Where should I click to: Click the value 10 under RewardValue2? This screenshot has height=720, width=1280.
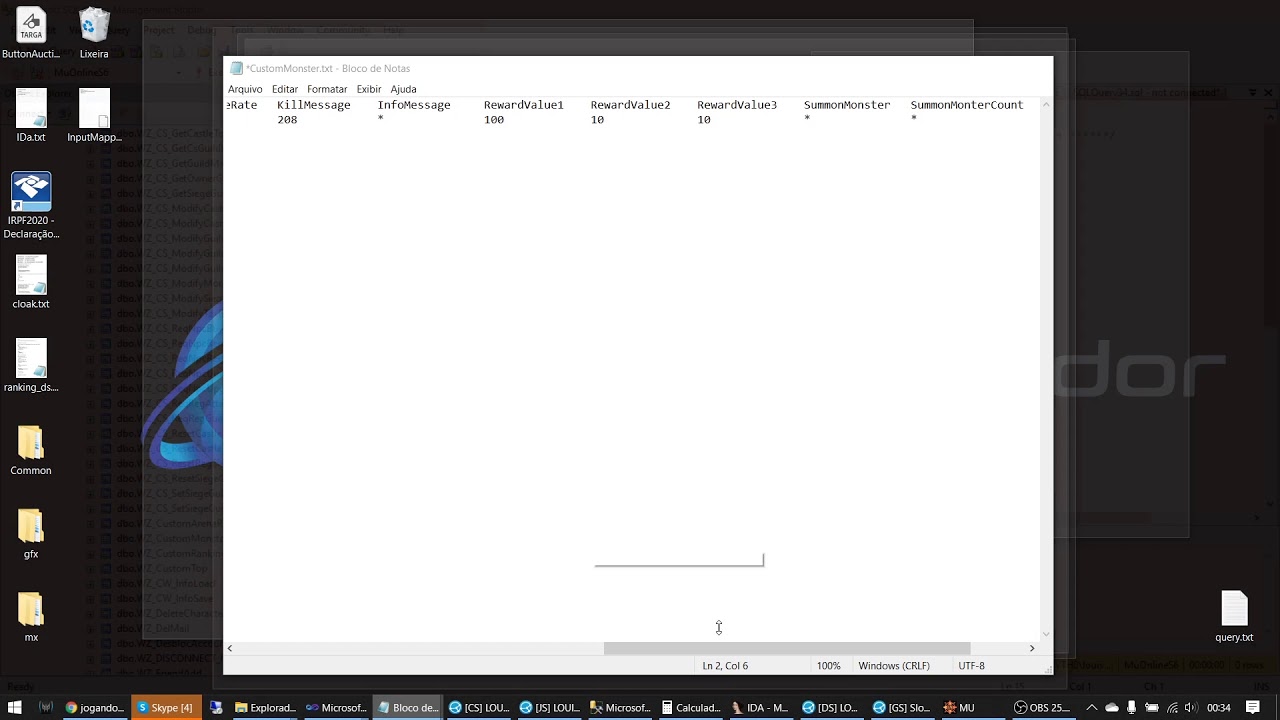coord(597,120)
